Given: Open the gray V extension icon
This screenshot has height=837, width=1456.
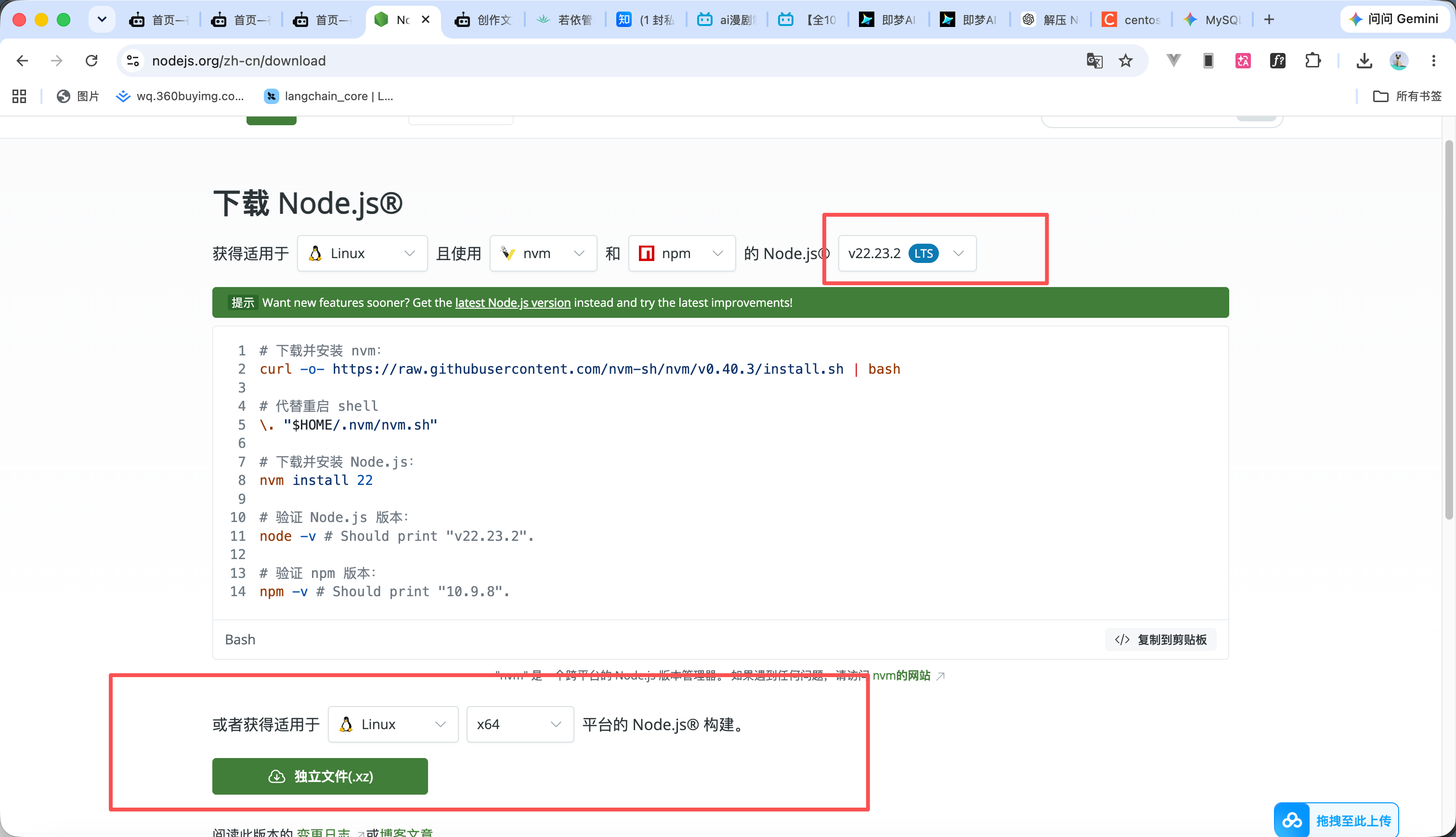Looking at the screenshot, I should click(x=1173, y=60).
